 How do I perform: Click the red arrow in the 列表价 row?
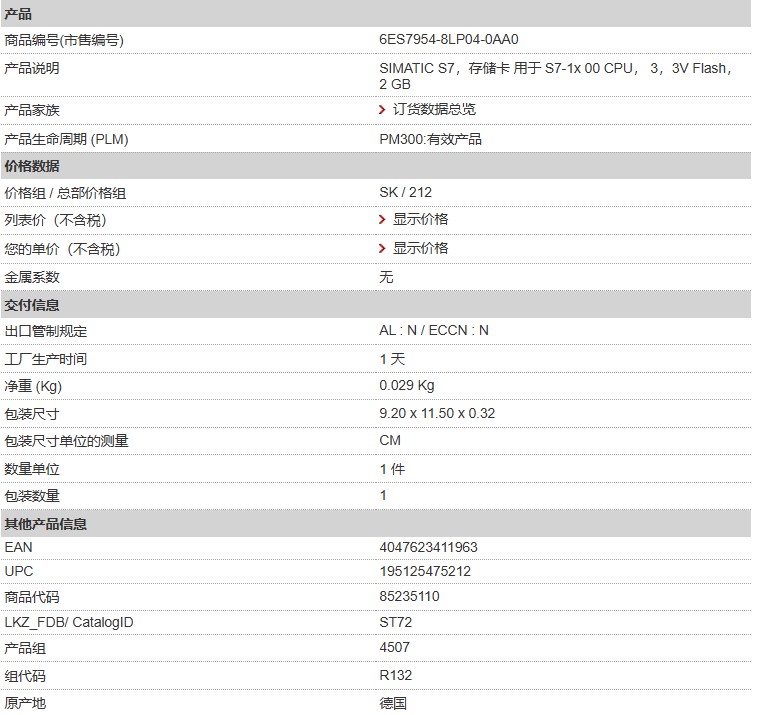click(x=383, y=219)
